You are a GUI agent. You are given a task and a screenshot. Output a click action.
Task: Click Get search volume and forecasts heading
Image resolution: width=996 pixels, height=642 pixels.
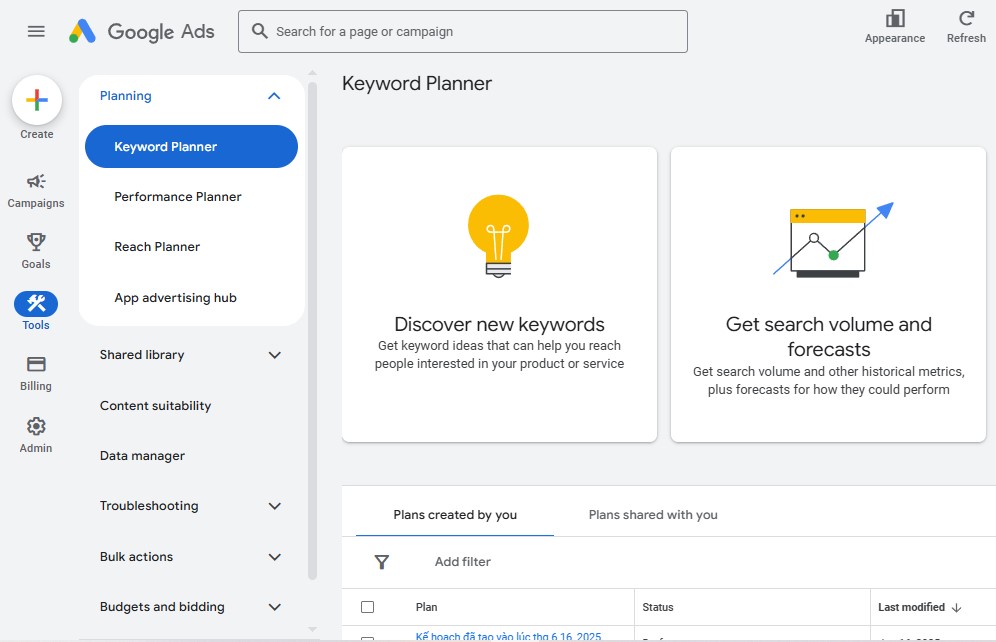click(828, 337)
